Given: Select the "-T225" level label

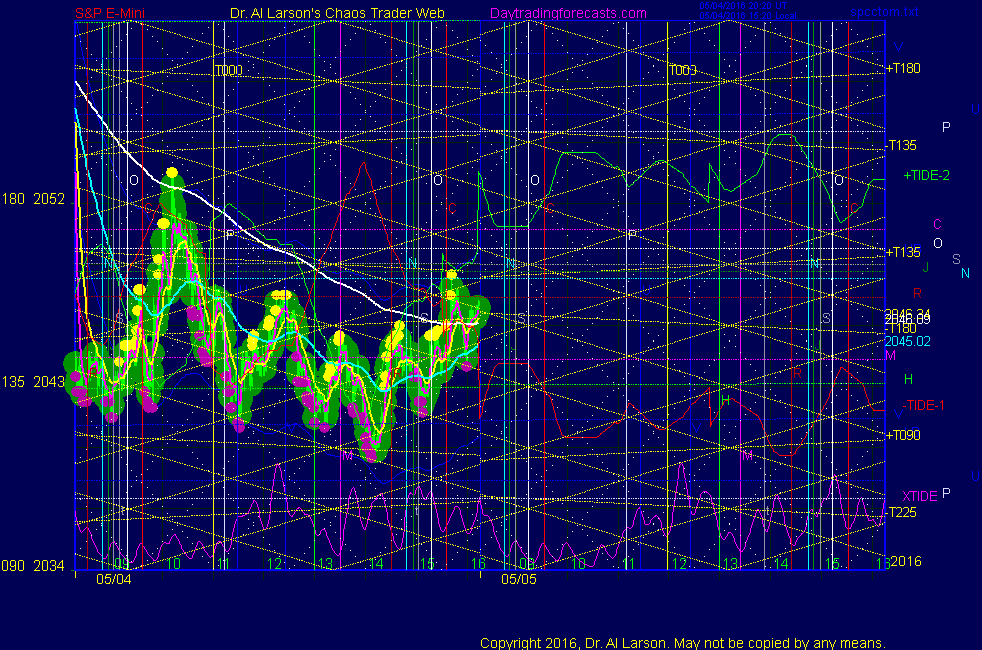Looking at the screenshot, I should 901,512.
